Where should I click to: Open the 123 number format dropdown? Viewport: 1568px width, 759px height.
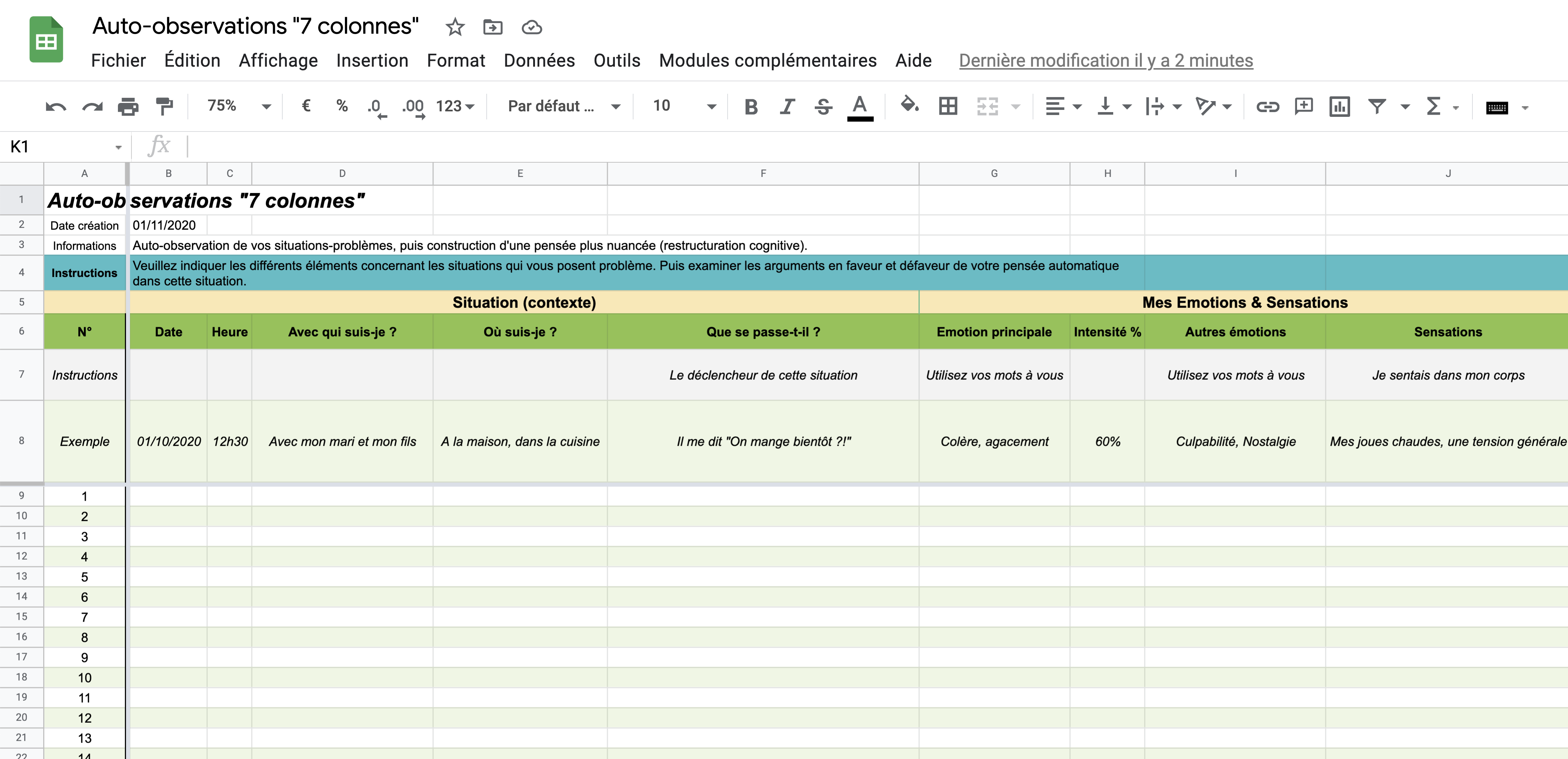(x=455, y=106)
